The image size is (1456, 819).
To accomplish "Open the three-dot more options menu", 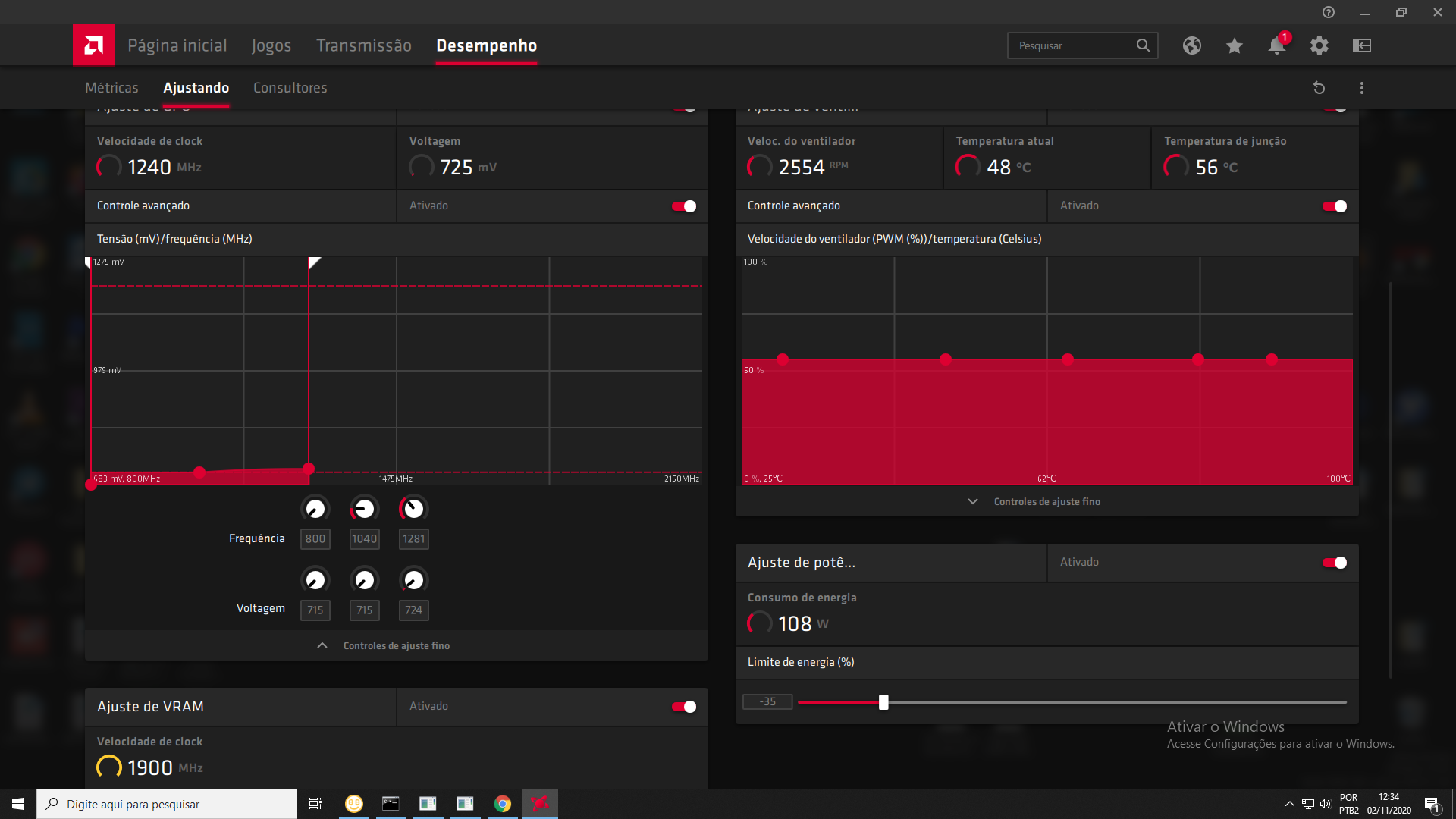I will (x=1362, y=88).
